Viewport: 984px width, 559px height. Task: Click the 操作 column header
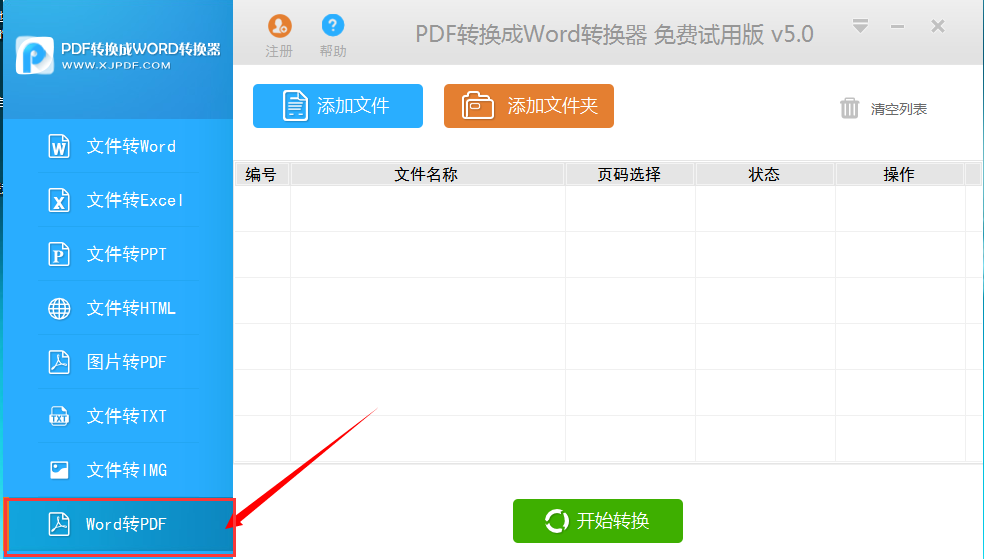[x=899, y=174]
